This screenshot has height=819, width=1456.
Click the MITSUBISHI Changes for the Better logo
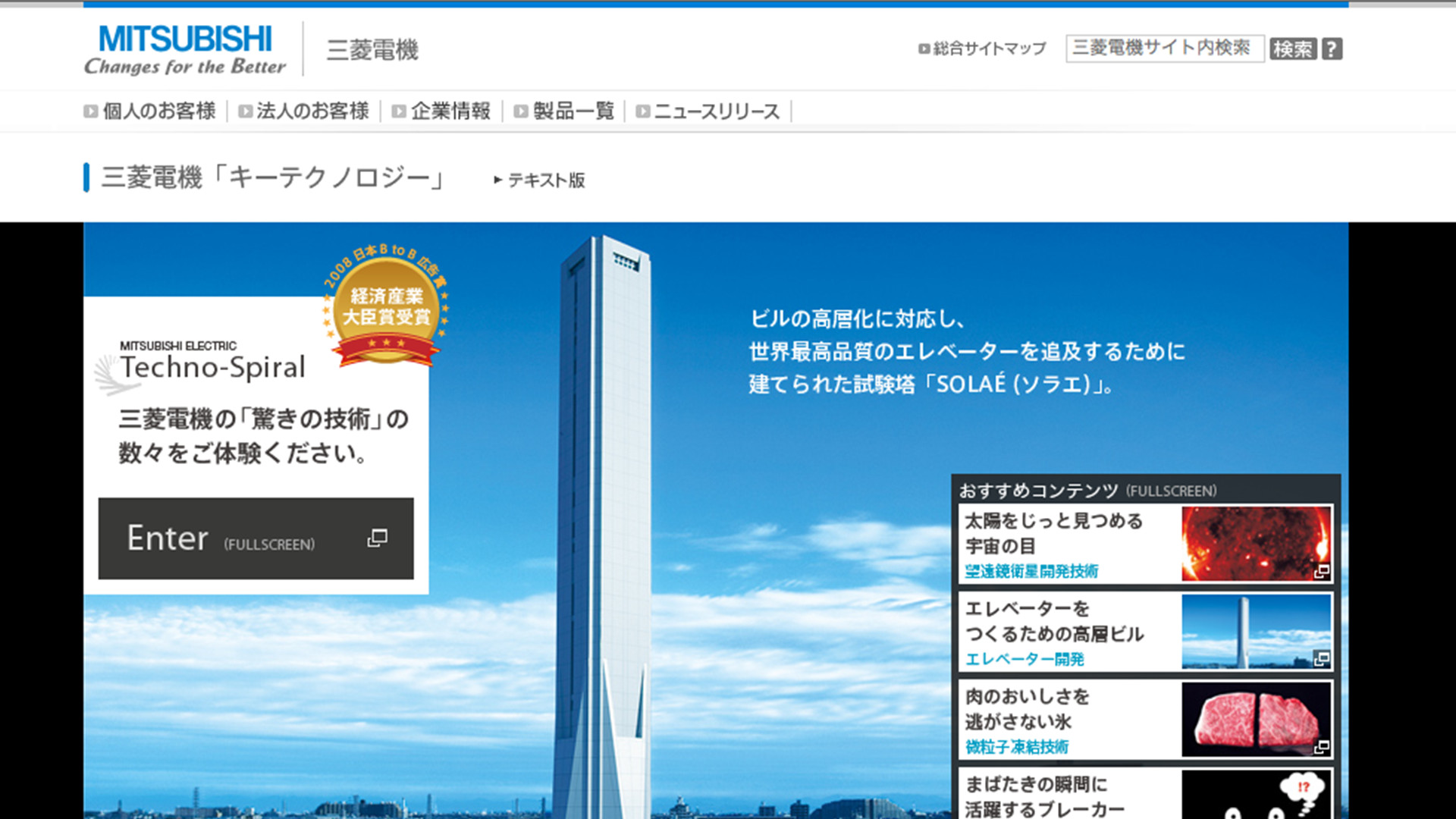pos(185,50)
